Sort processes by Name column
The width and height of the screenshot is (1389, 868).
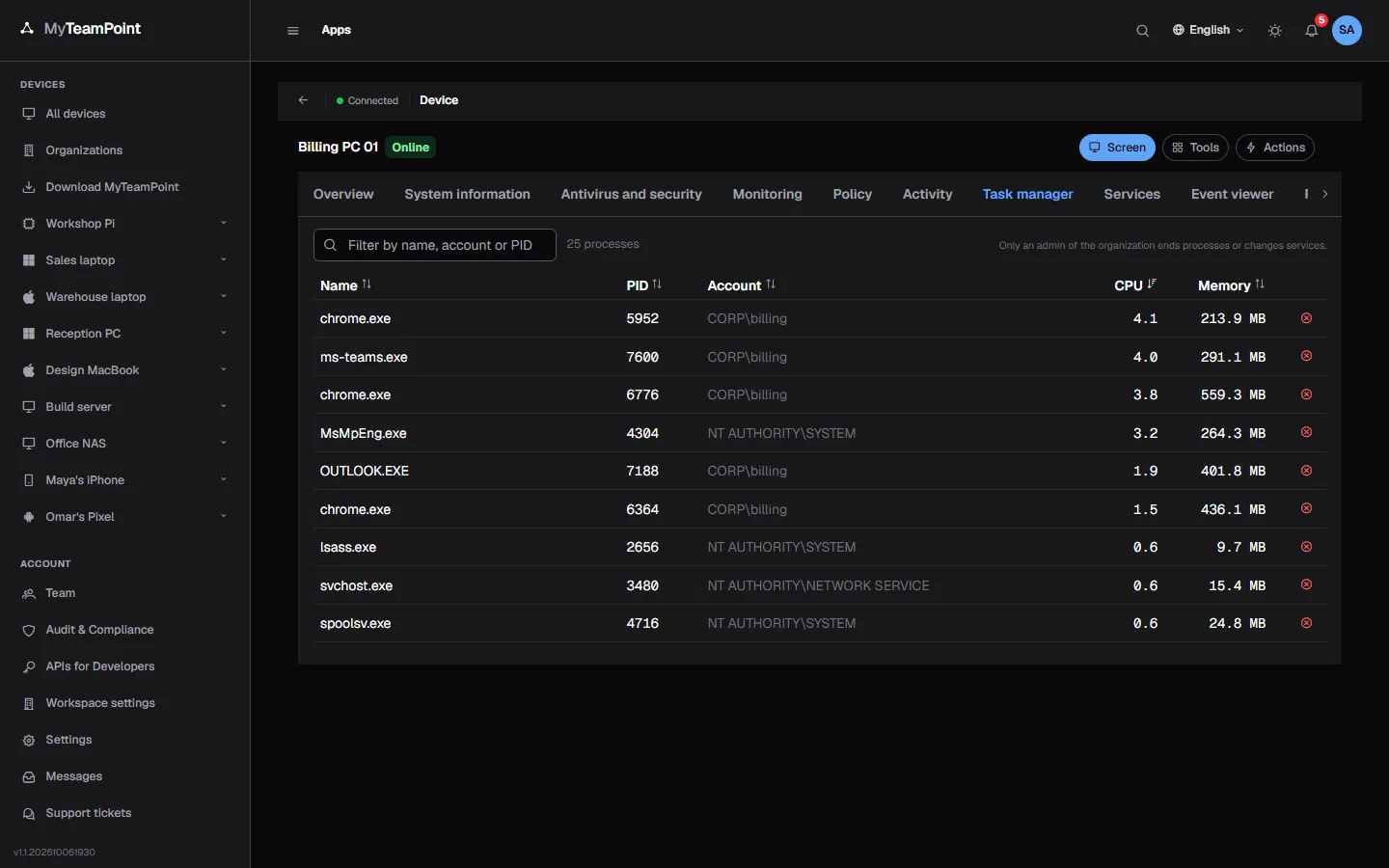(345, 285)
